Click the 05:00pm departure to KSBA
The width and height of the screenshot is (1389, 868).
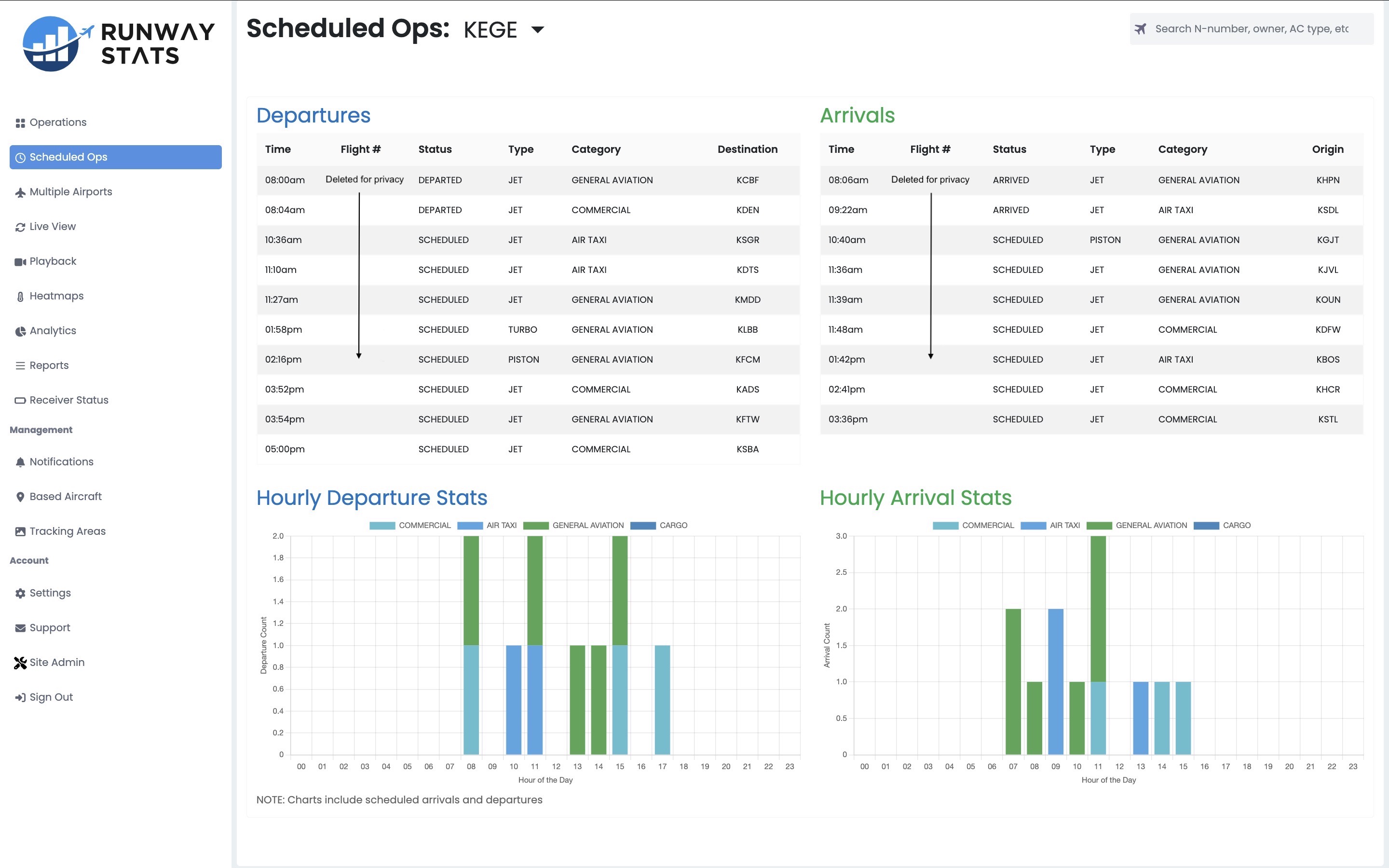pyautogui.click(x=528, y=449)
